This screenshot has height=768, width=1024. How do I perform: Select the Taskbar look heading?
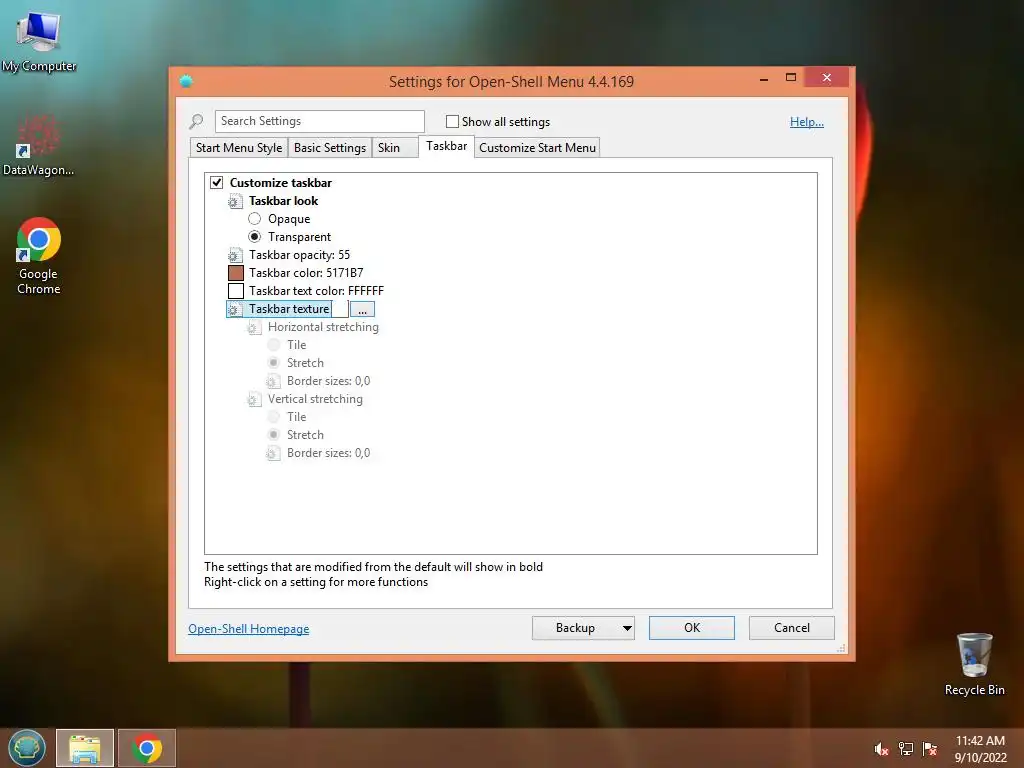click(x=283, y=200)
